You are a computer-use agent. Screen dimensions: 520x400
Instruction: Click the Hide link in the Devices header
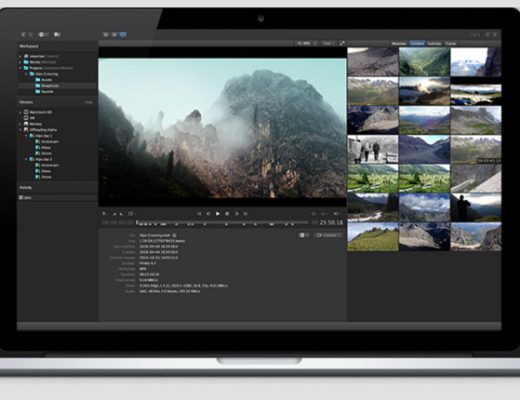click(x=88, y=102)
